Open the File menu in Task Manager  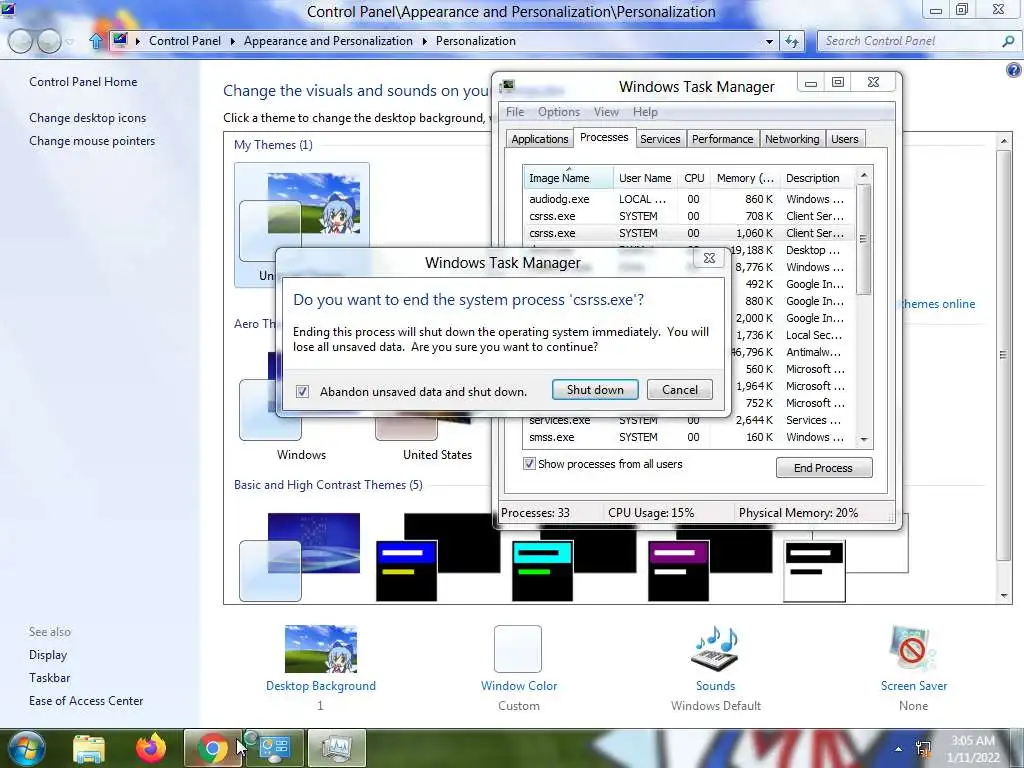(515, 112)
